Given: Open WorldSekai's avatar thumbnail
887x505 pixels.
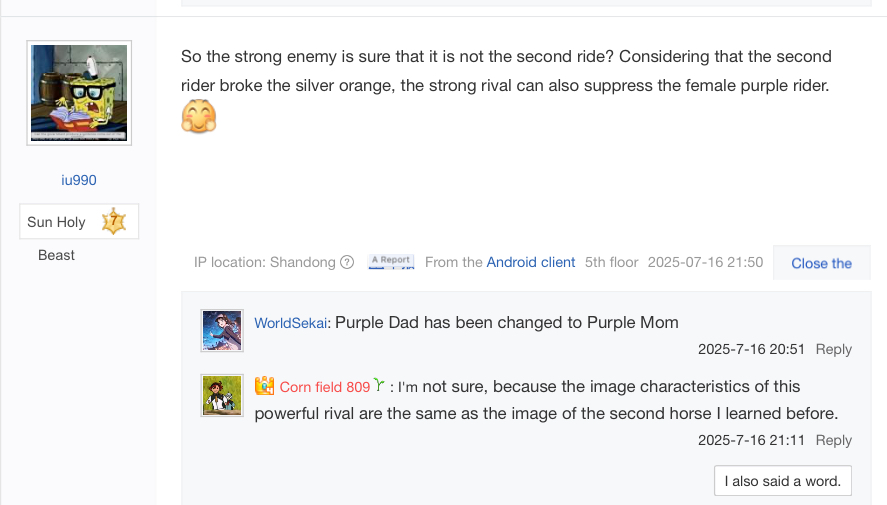Looking at the screenshot, I should pos(222,330).
